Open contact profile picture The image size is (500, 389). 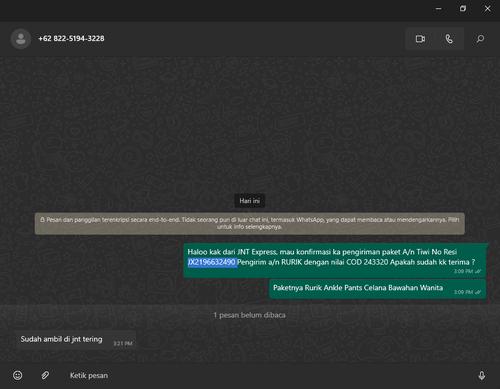pos(21,39)
